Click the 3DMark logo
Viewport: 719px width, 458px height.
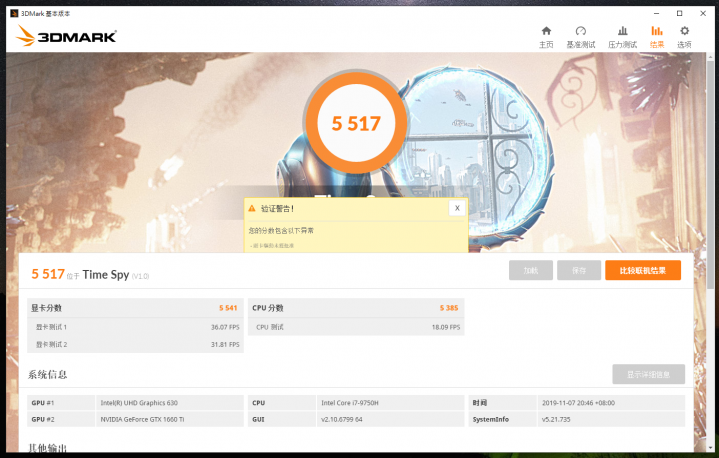pyautogui.click(x=66, y=36)
